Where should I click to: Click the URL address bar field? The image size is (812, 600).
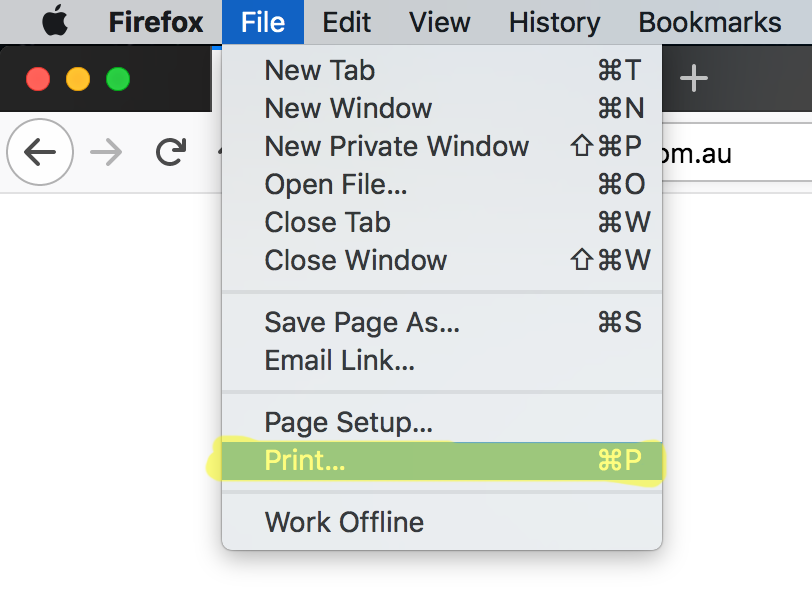pyautogui.click(x=736, y=153)
